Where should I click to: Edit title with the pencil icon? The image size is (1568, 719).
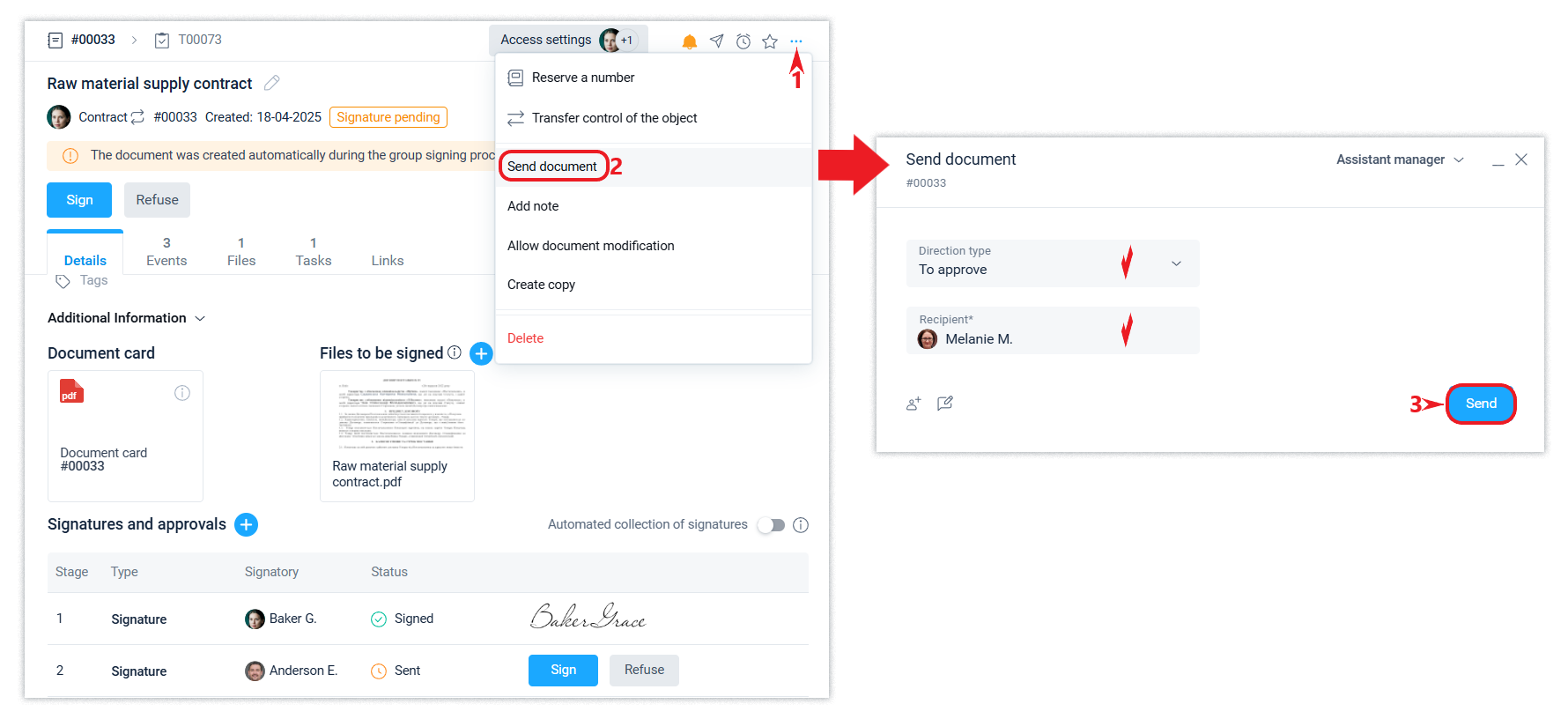272,83
